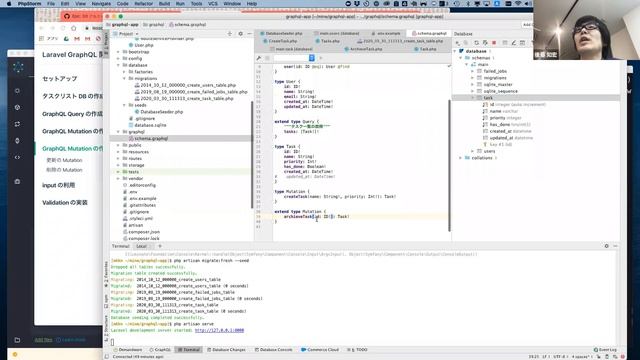Add a new terminal tab with plus icon
Screen dimensions: 640x360
pyautogui.click(x=160, y=246)
